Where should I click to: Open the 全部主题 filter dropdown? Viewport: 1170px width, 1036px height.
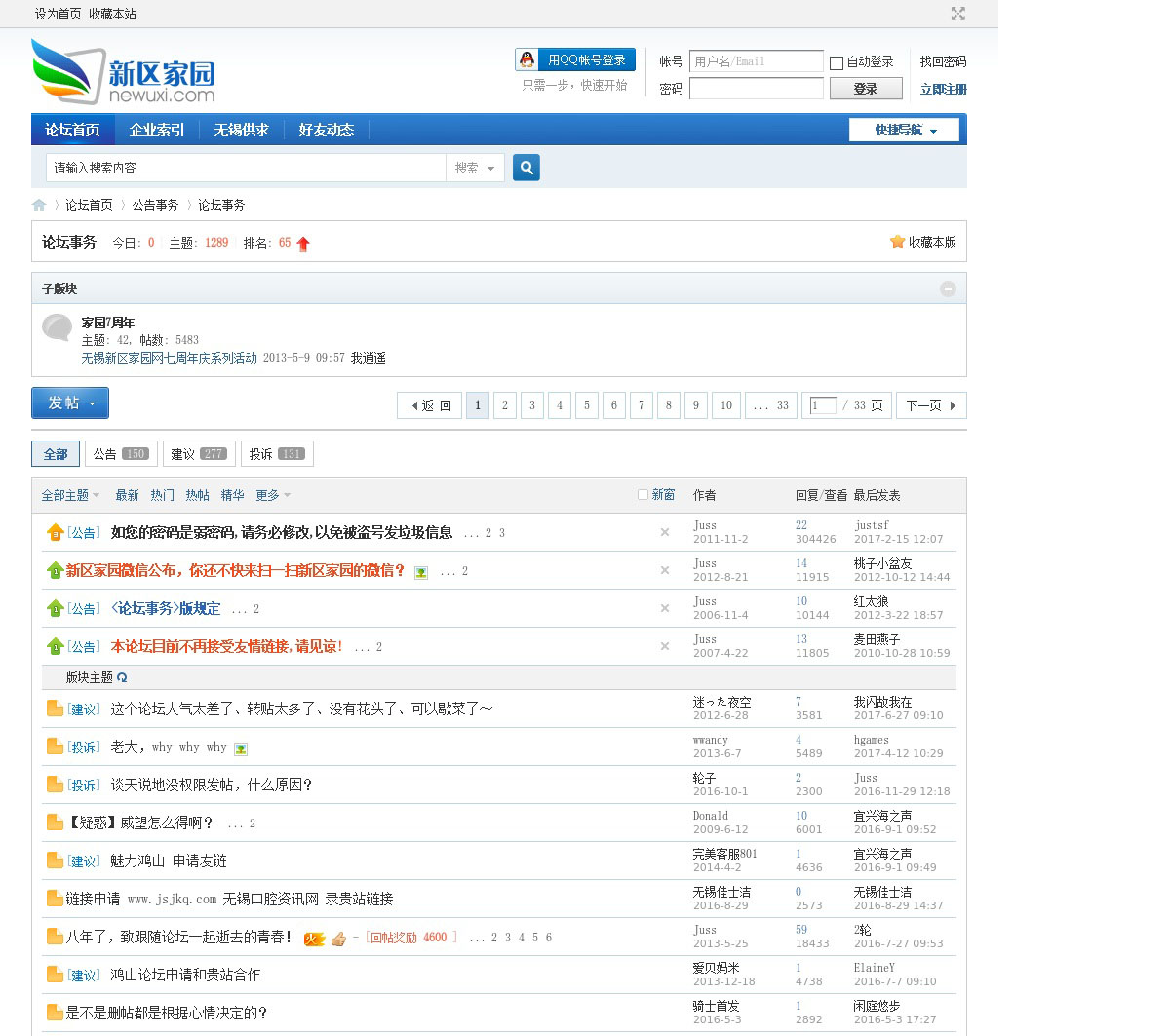70,495
